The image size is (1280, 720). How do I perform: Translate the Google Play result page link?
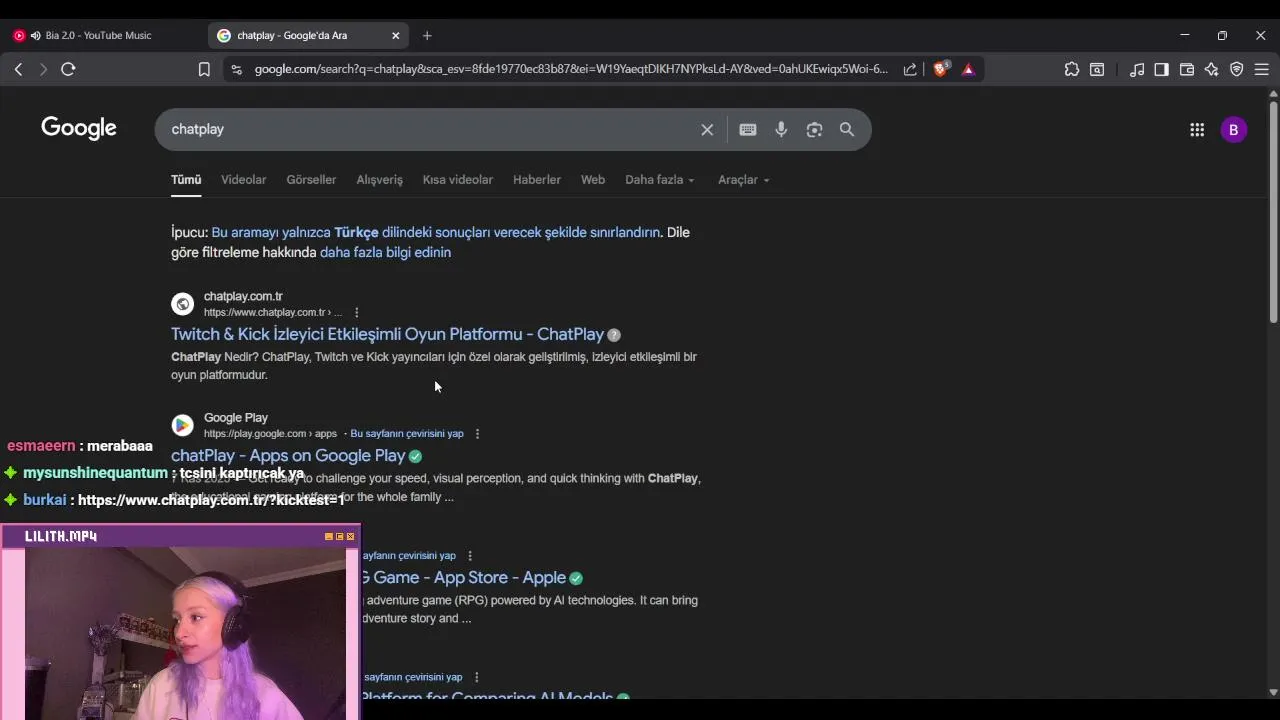(x=407, y=434)
